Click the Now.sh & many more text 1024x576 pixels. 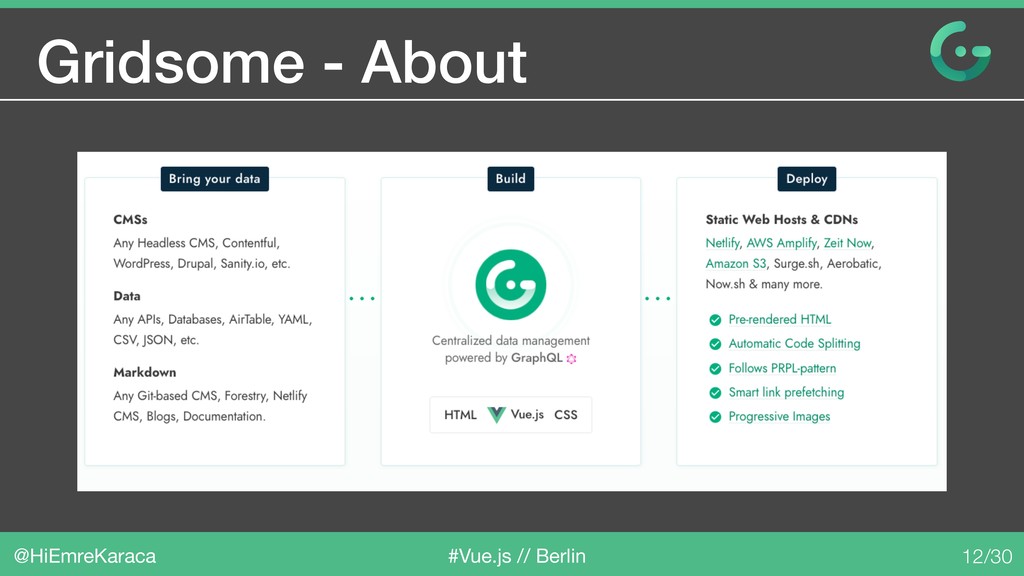(x=764, y=284)
